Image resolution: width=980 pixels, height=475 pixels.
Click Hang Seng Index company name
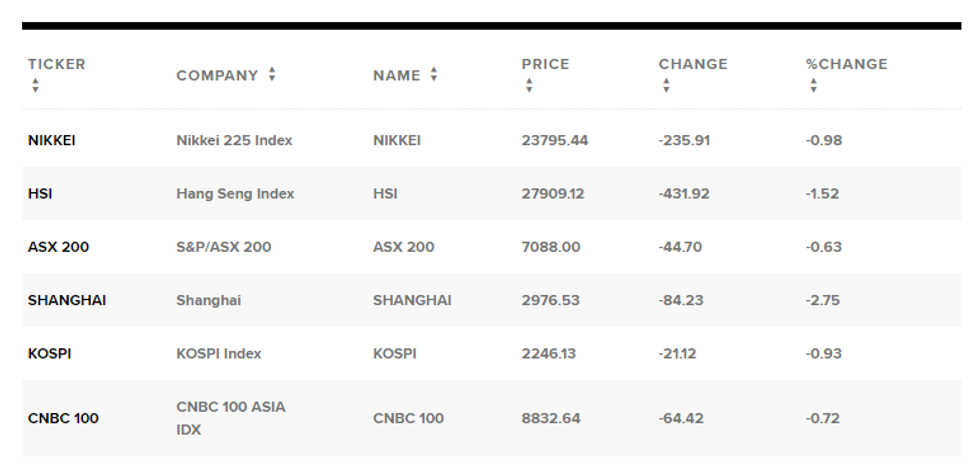[x=235, y=194]
